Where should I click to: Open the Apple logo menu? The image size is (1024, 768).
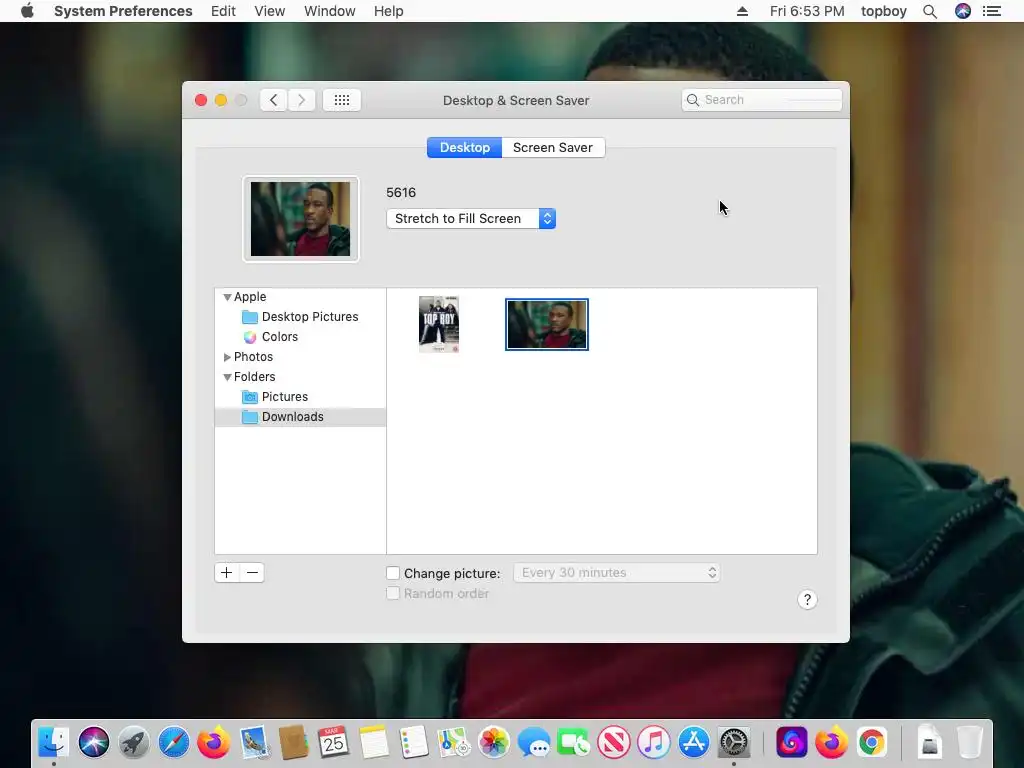point(27,11)
